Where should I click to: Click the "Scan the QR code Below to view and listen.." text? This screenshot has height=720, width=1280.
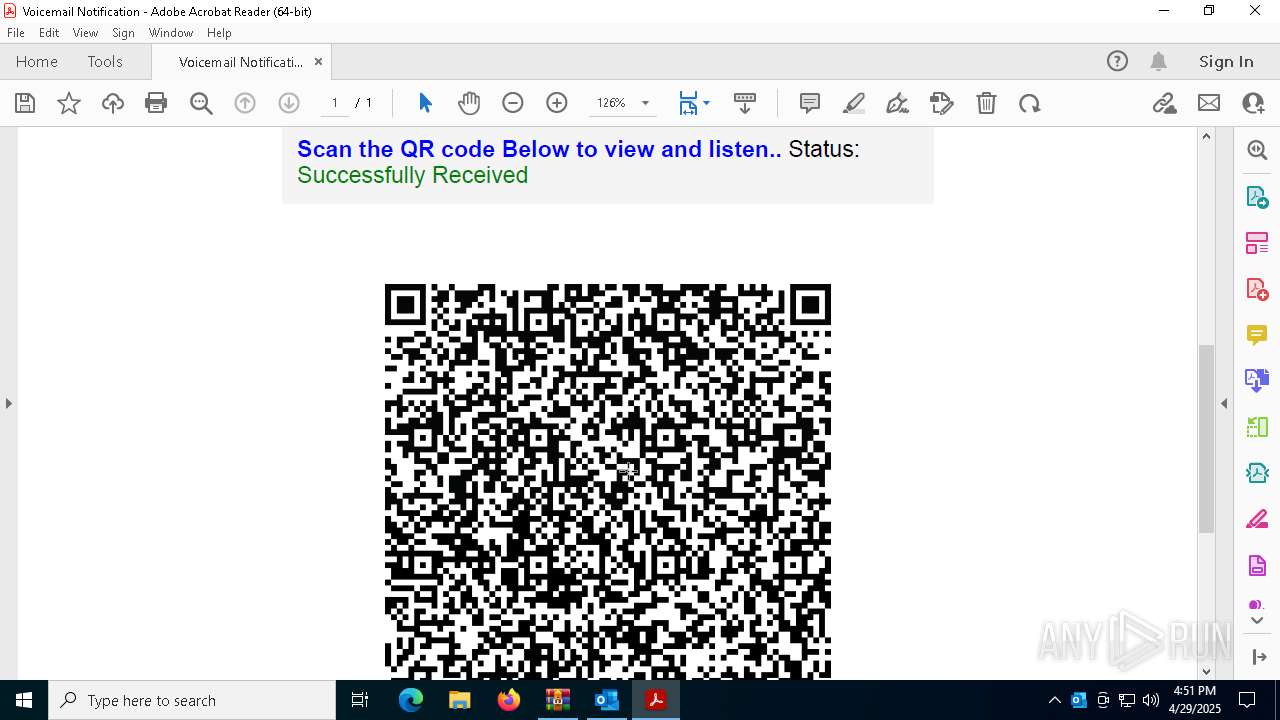pyautogui.click(x=539, y=149)
